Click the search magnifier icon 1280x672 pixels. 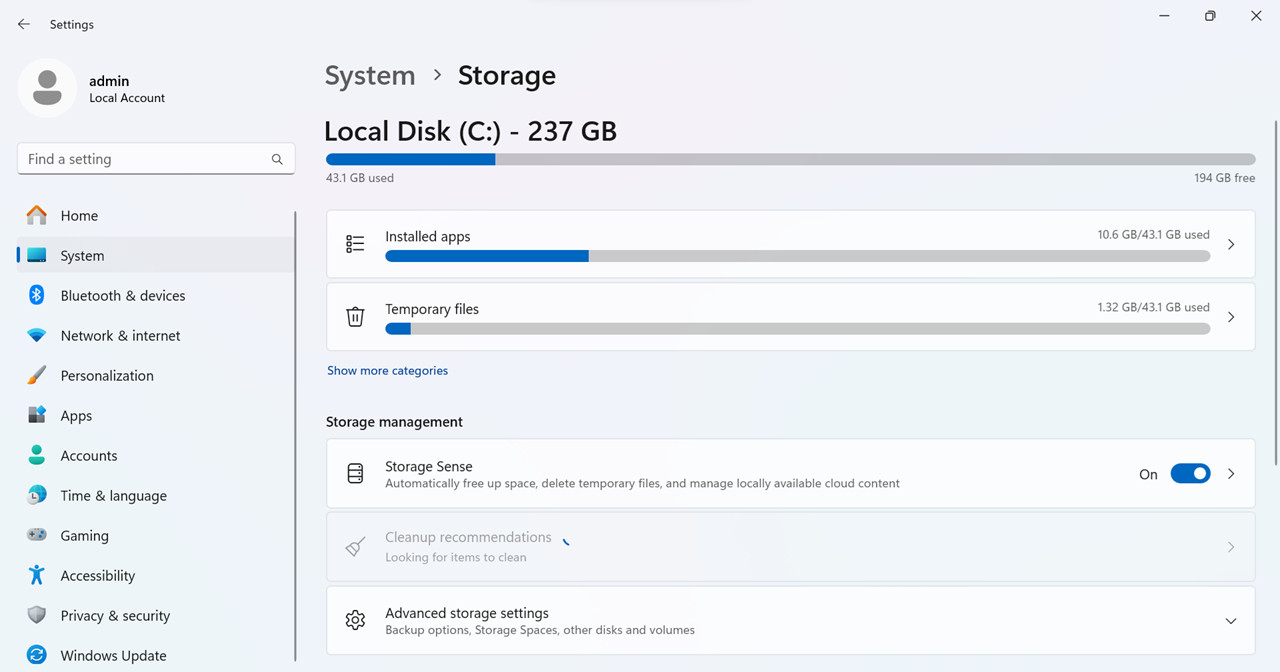(x=277, y=159)
